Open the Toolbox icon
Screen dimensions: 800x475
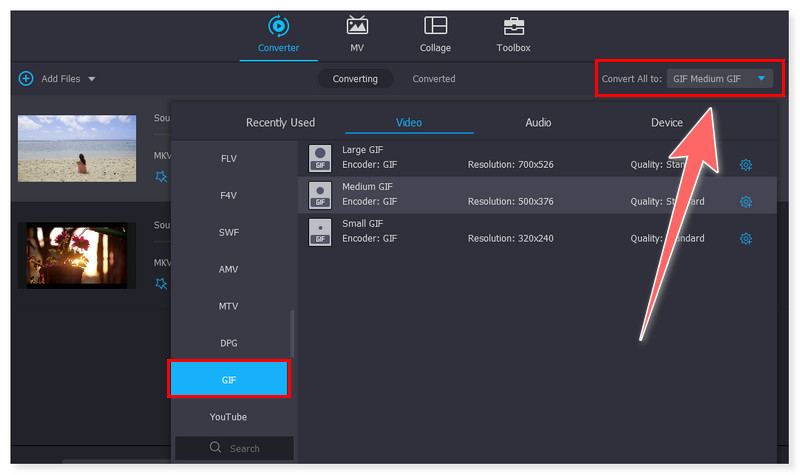pyautogui.click(x=513, y=26)
